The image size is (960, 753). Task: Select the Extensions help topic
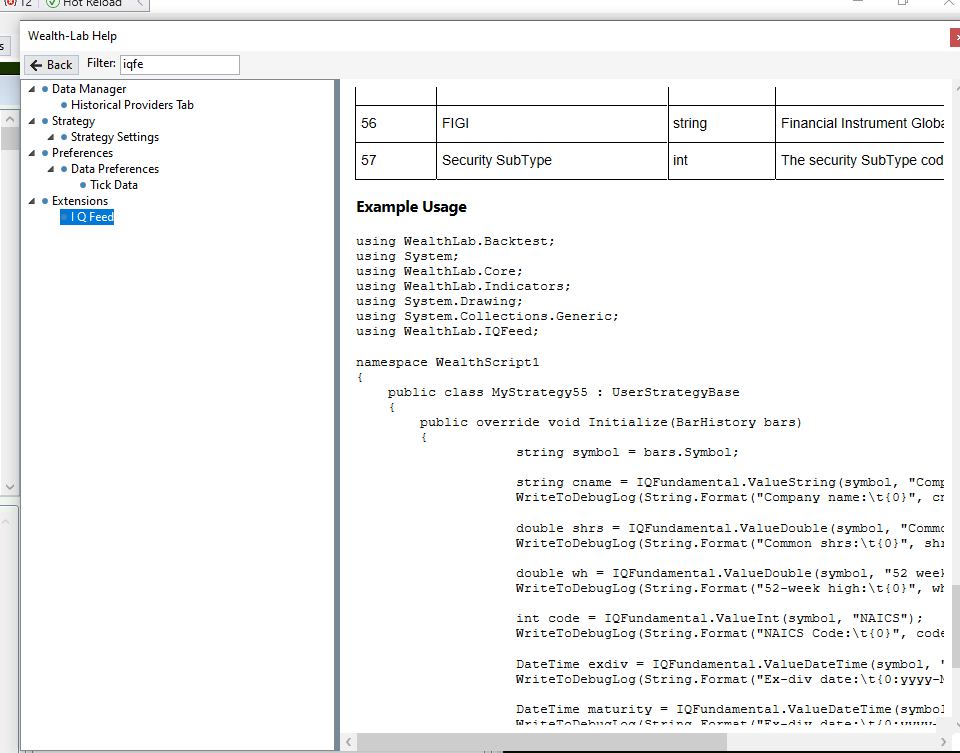[x=80, y=201]
